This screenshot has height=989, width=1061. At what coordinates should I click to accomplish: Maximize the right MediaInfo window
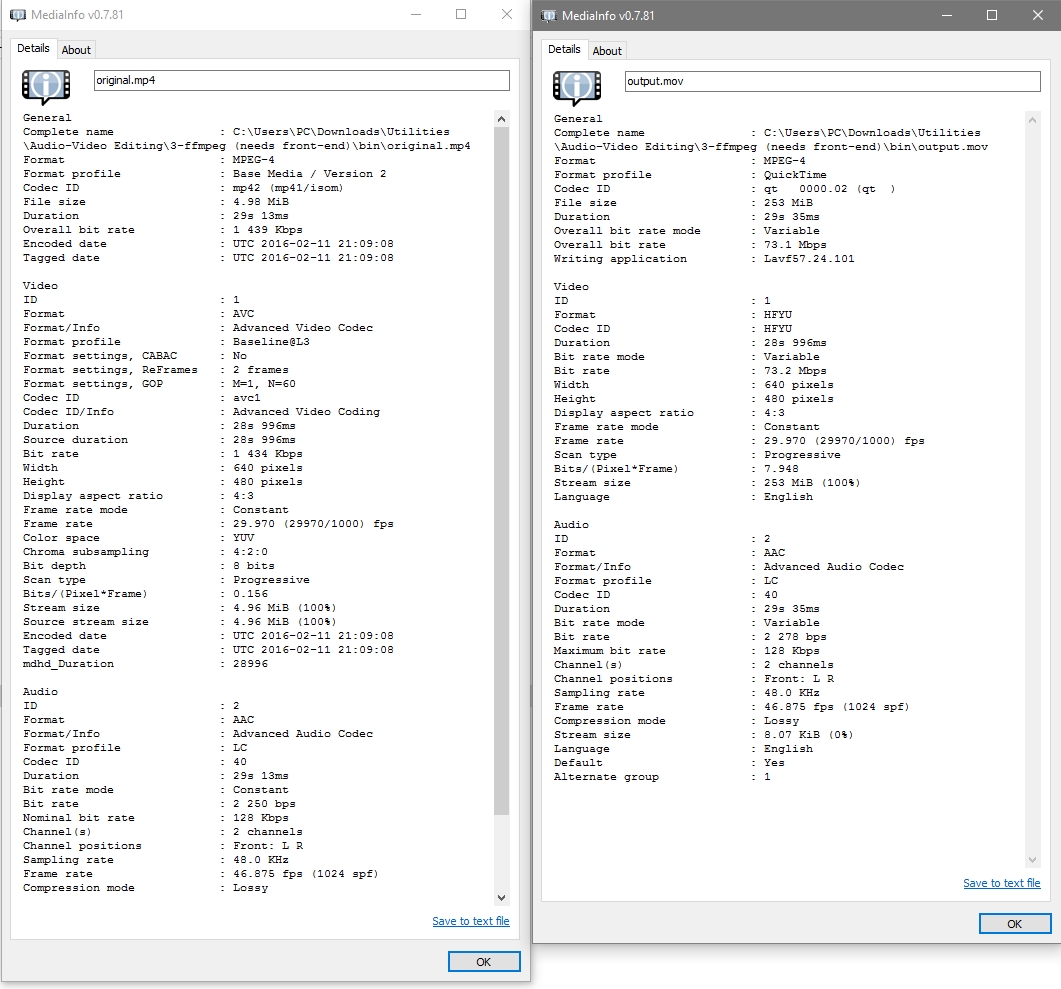click(992, 15)
